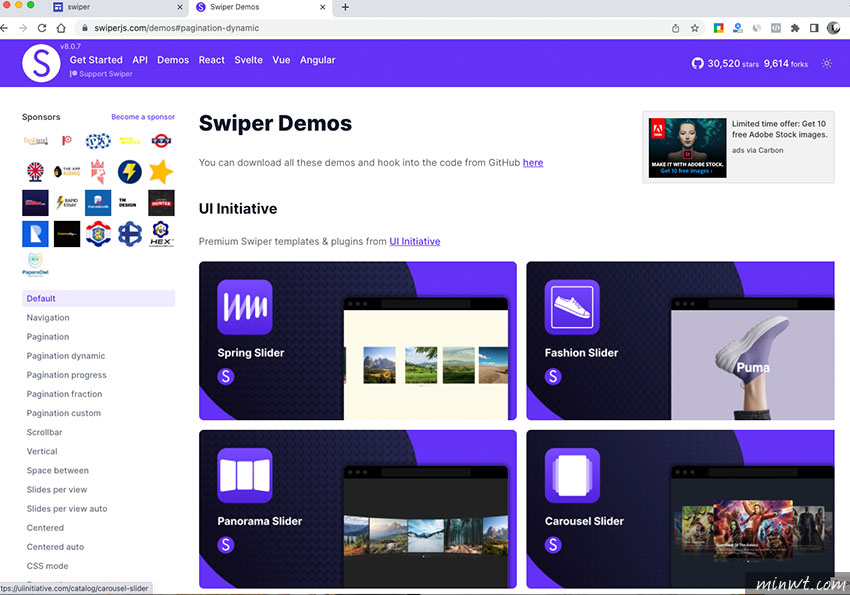The height and width of the screenshot is (595, 850).
Task: Click the Carousel Slider icon
Action: [x=572, y=475]
